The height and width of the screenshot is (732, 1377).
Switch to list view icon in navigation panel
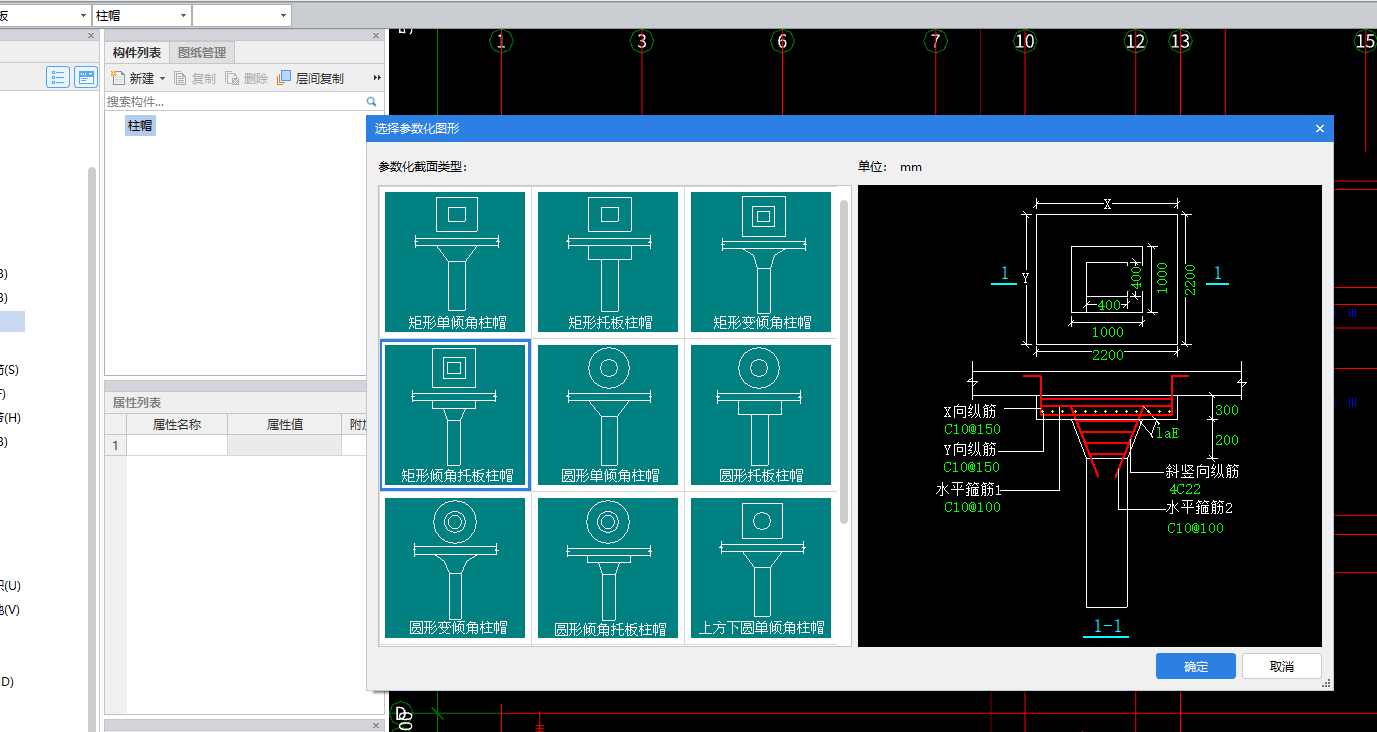coord(58,77)
